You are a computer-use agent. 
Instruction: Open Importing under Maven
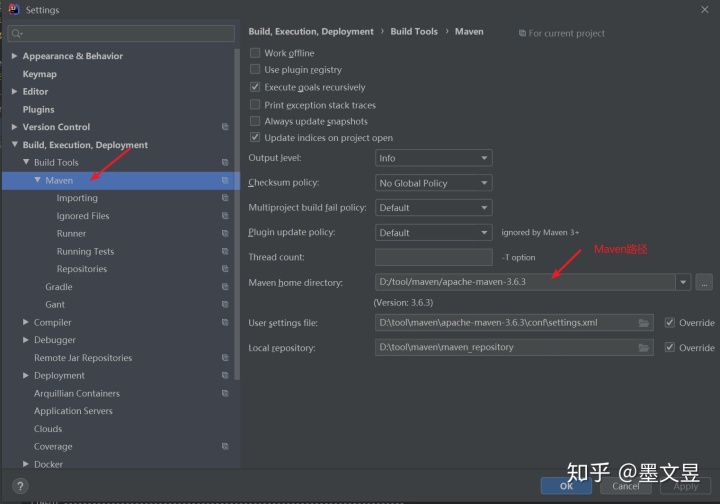click(x=77, y=198)
